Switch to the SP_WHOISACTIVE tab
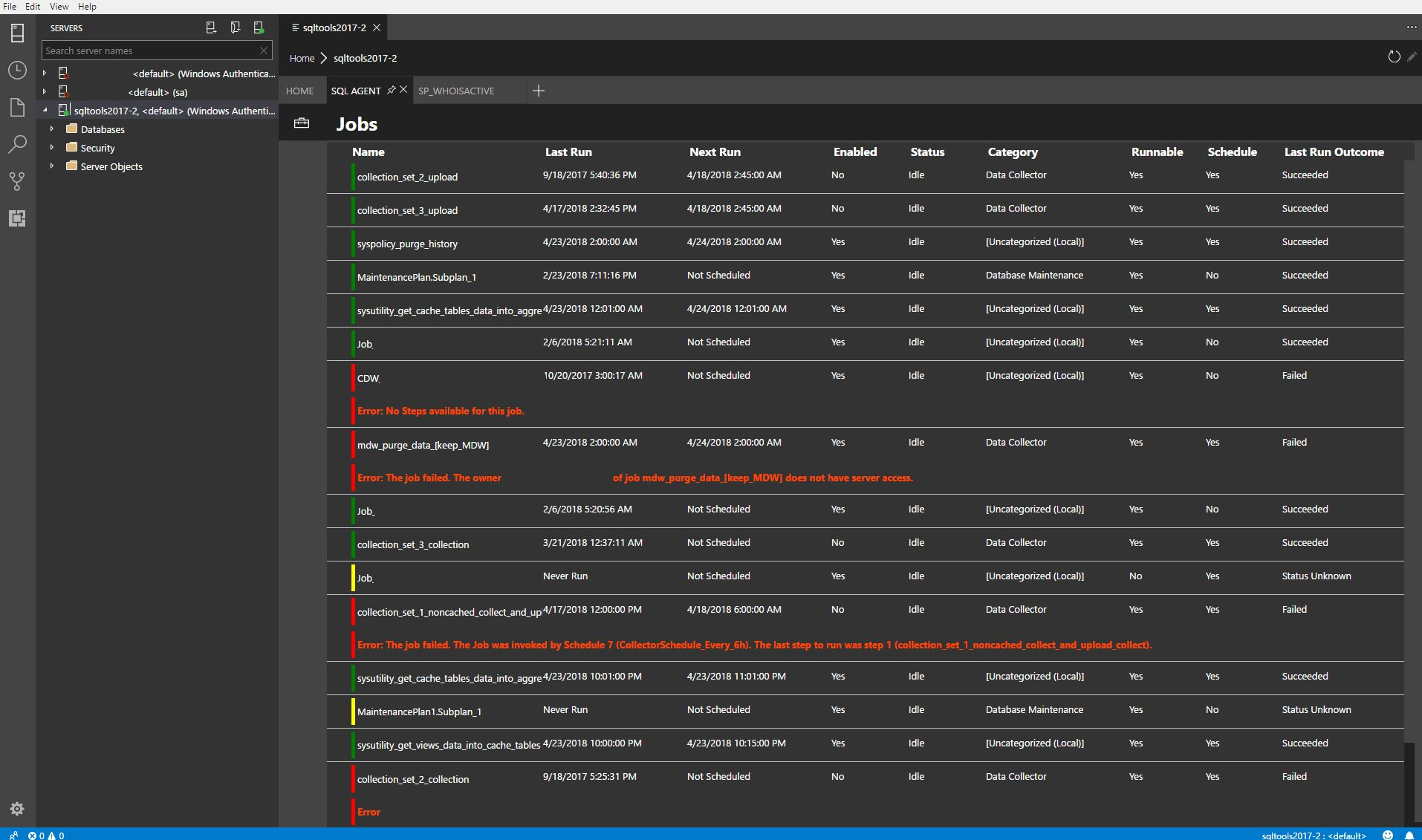The width and height of the screenshot is (1422, 840). [x=456, y=91]
